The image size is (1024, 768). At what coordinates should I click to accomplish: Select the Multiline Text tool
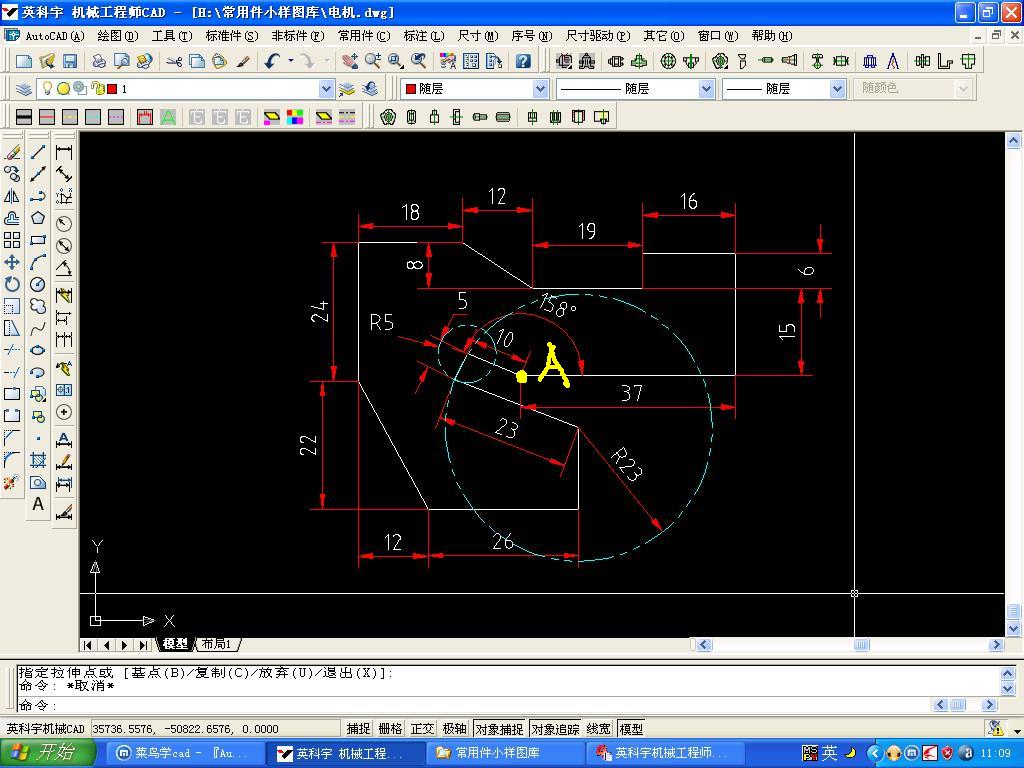pyautogui.click(x=38, y=504)
